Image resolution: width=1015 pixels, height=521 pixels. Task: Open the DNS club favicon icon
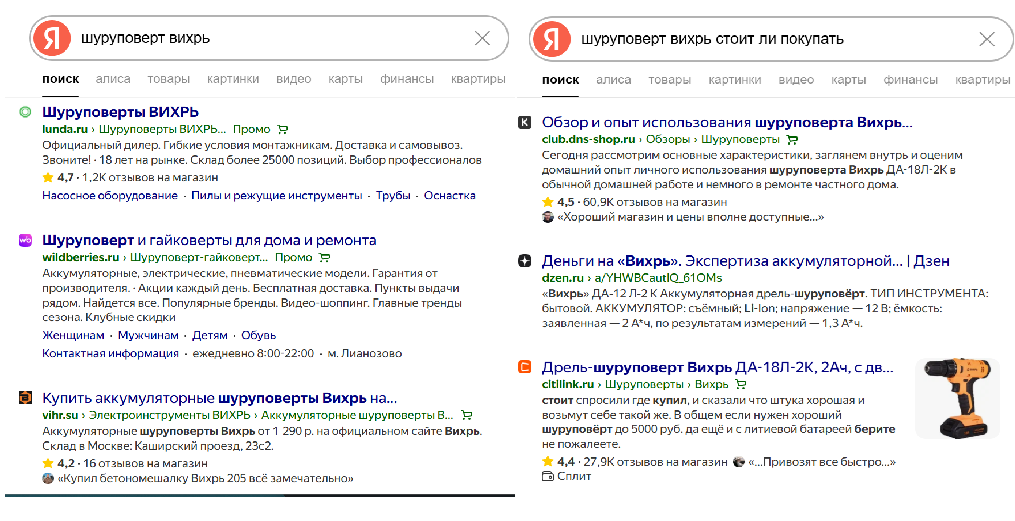[525, 122]
